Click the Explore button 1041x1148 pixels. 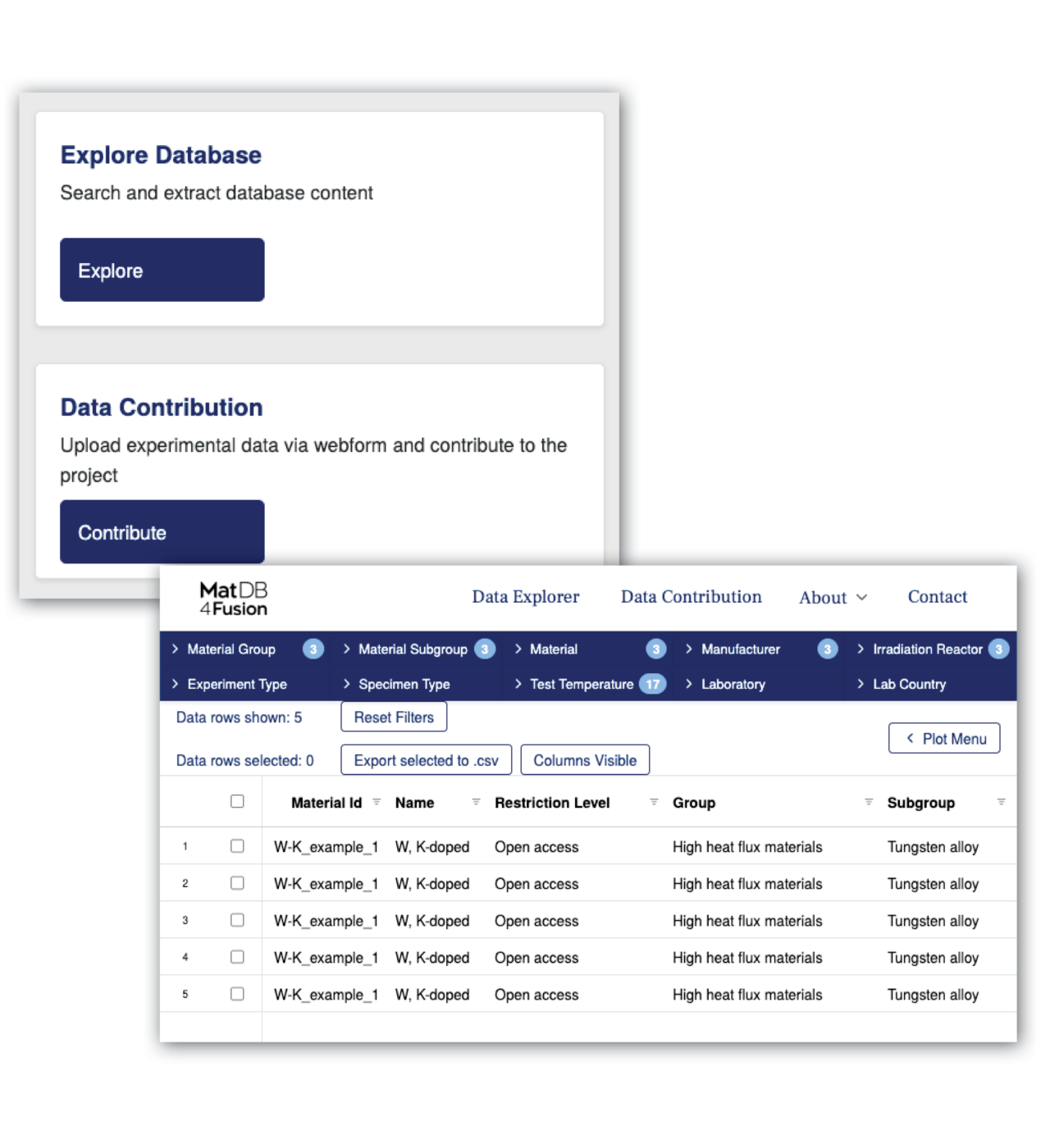[x=162, y=271]
